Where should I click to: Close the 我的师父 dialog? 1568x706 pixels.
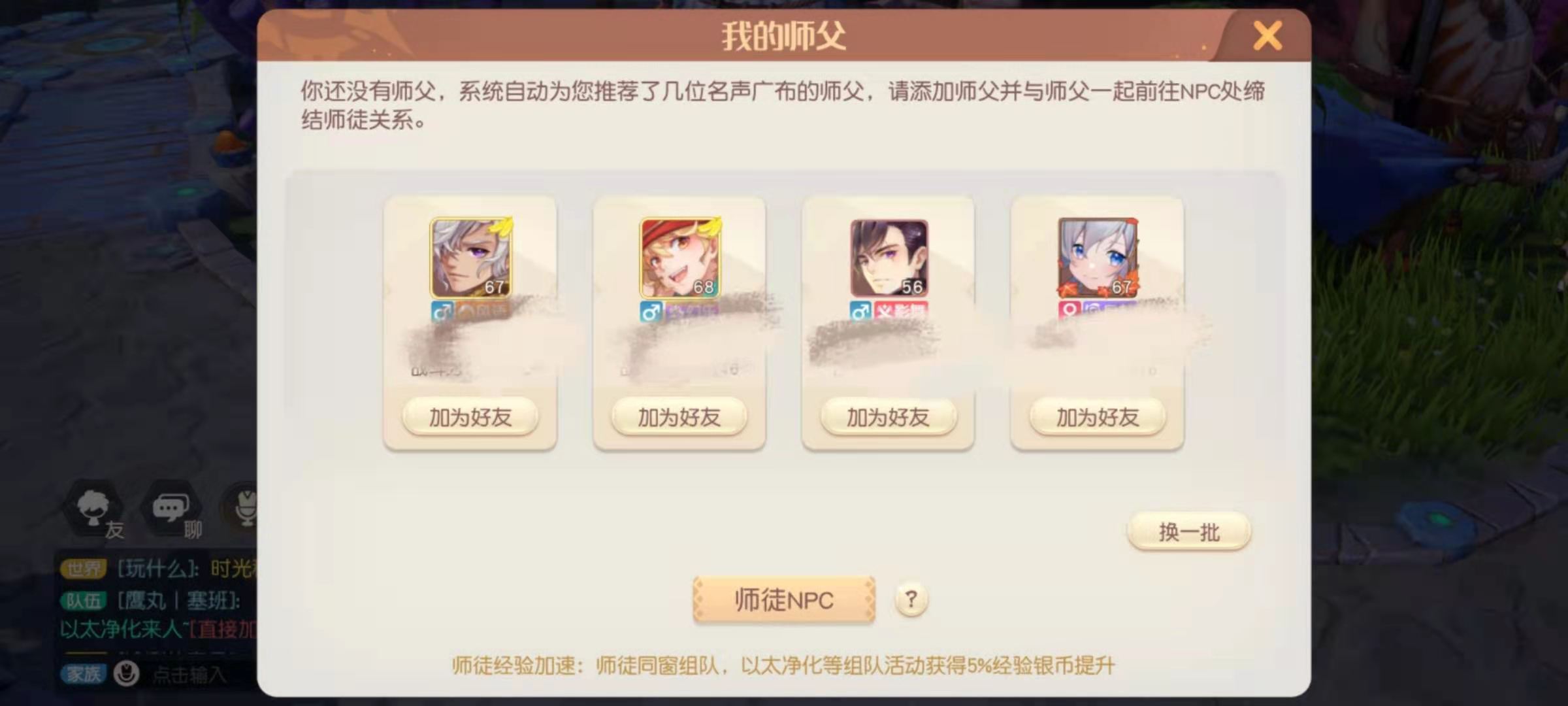point(1267,35)
